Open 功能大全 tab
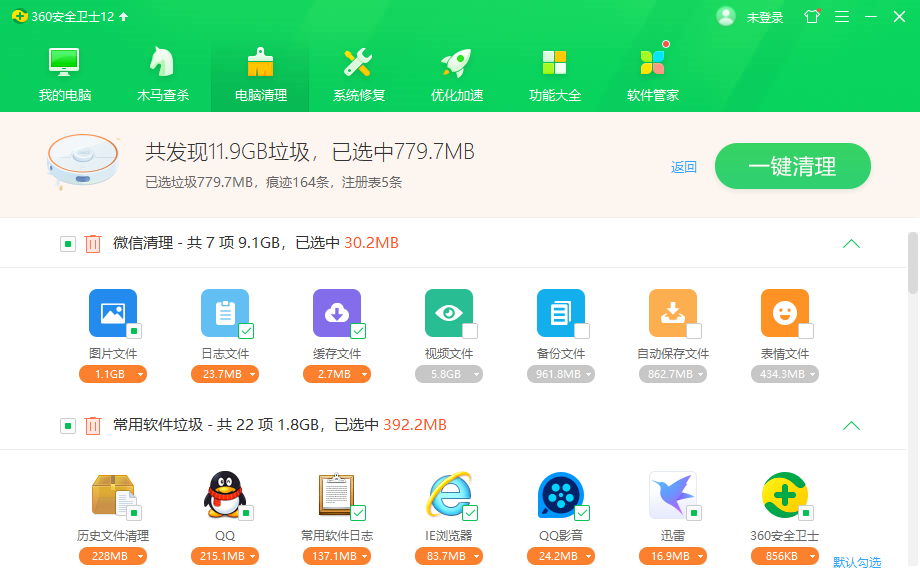 554,74
